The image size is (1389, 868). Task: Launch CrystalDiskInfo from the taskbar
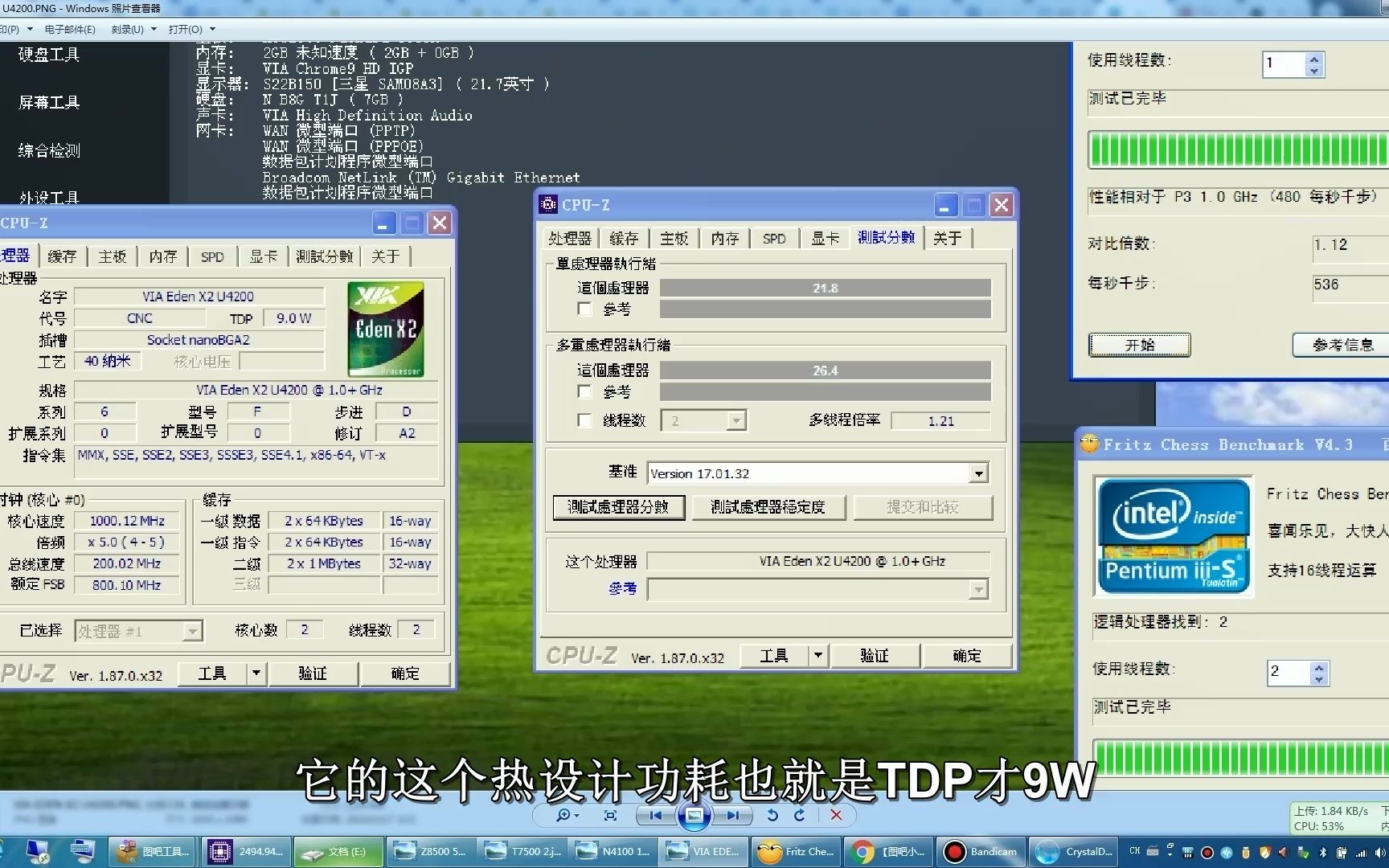[1073, 851]
